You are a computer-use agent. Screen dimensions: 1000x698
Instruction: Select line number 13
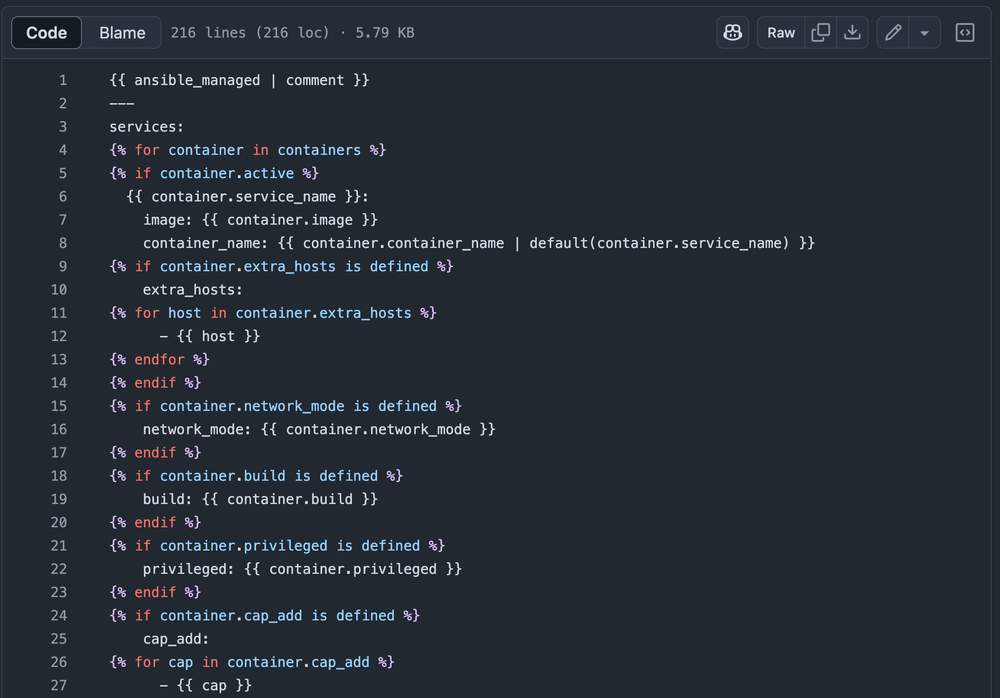[x=58, y=359]
